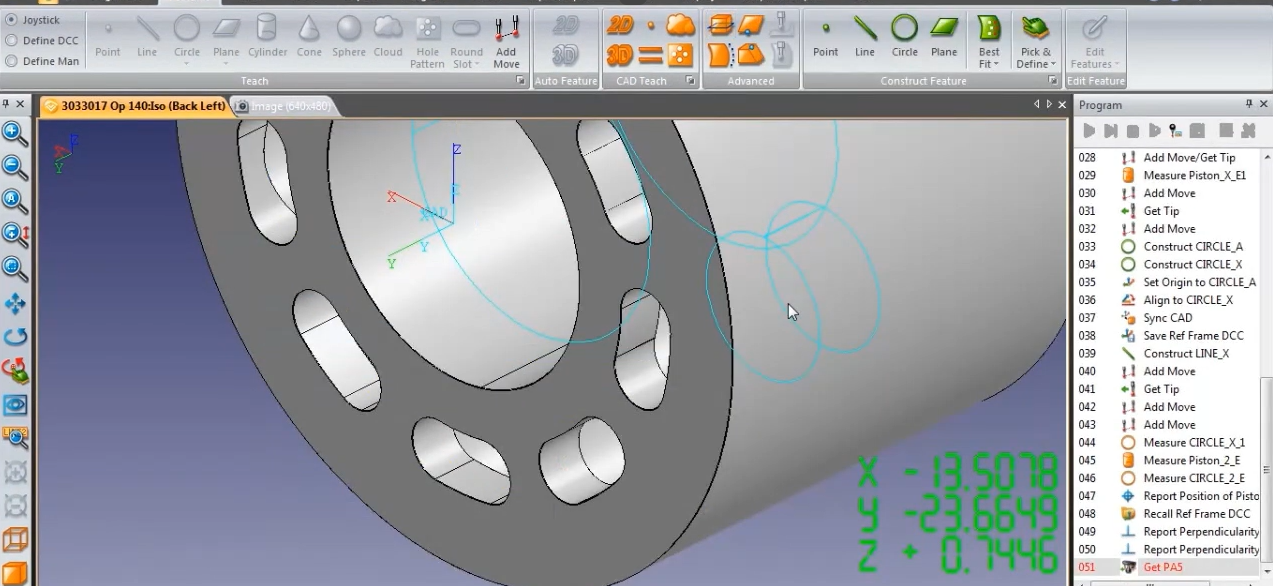Click the zoom in magnifier tool
Screen dimensions: 1273x586
pos(14,134)
